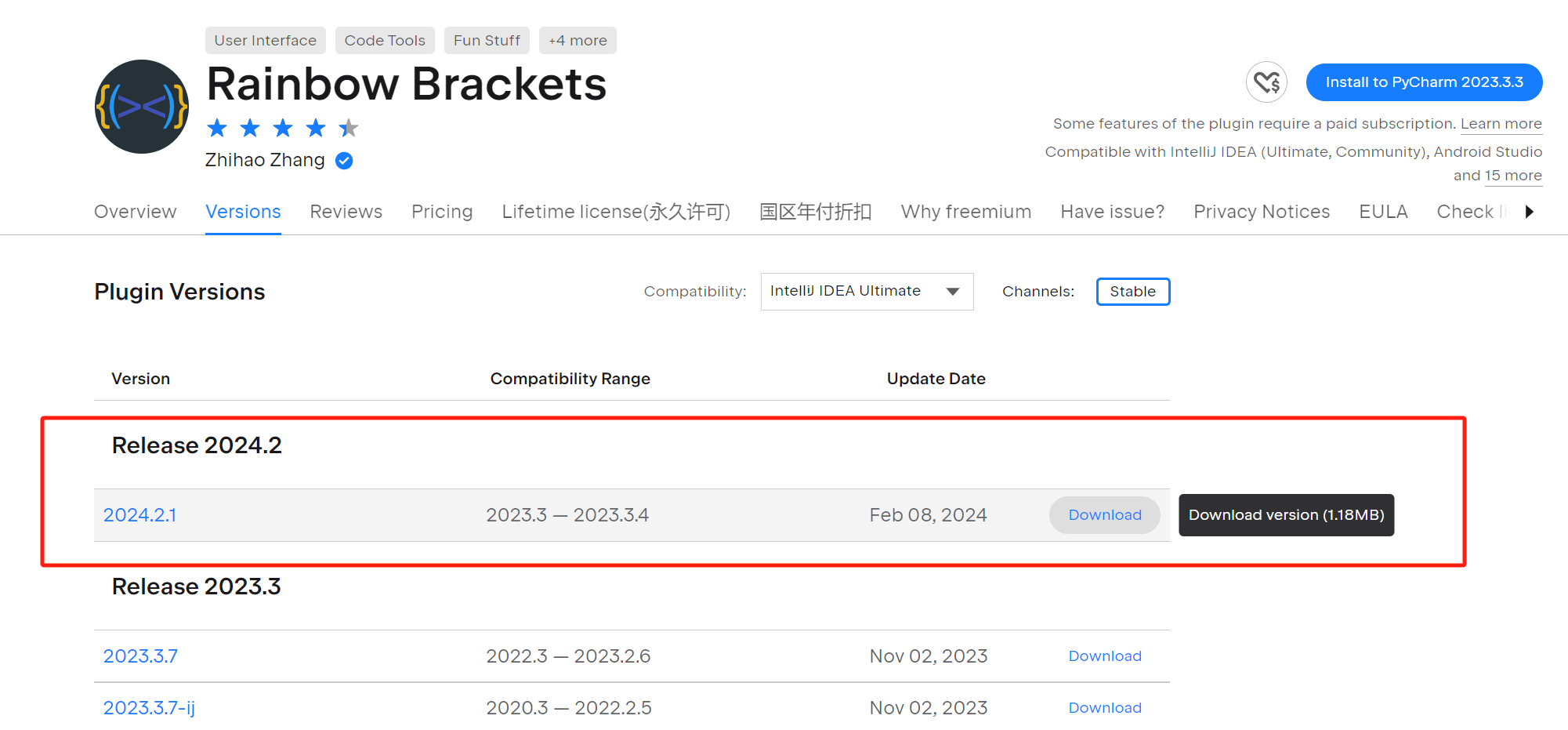Click the verified author checkmark badge
Image resolution: width=1568 pixels, height=730 pixels.
click(x=343, y=161)
